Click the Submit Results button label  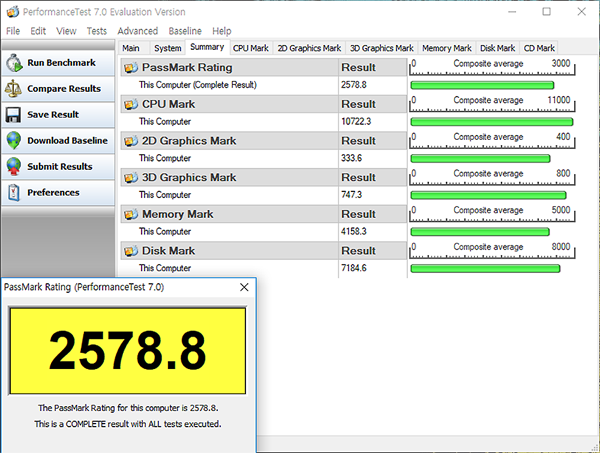point(60,167)
